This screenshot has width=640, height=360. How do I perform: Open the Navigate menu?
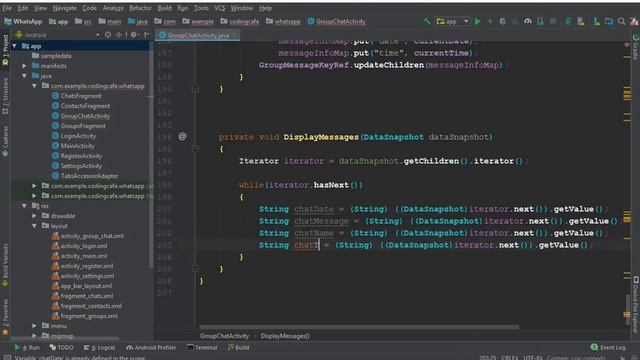click(64, 8)
